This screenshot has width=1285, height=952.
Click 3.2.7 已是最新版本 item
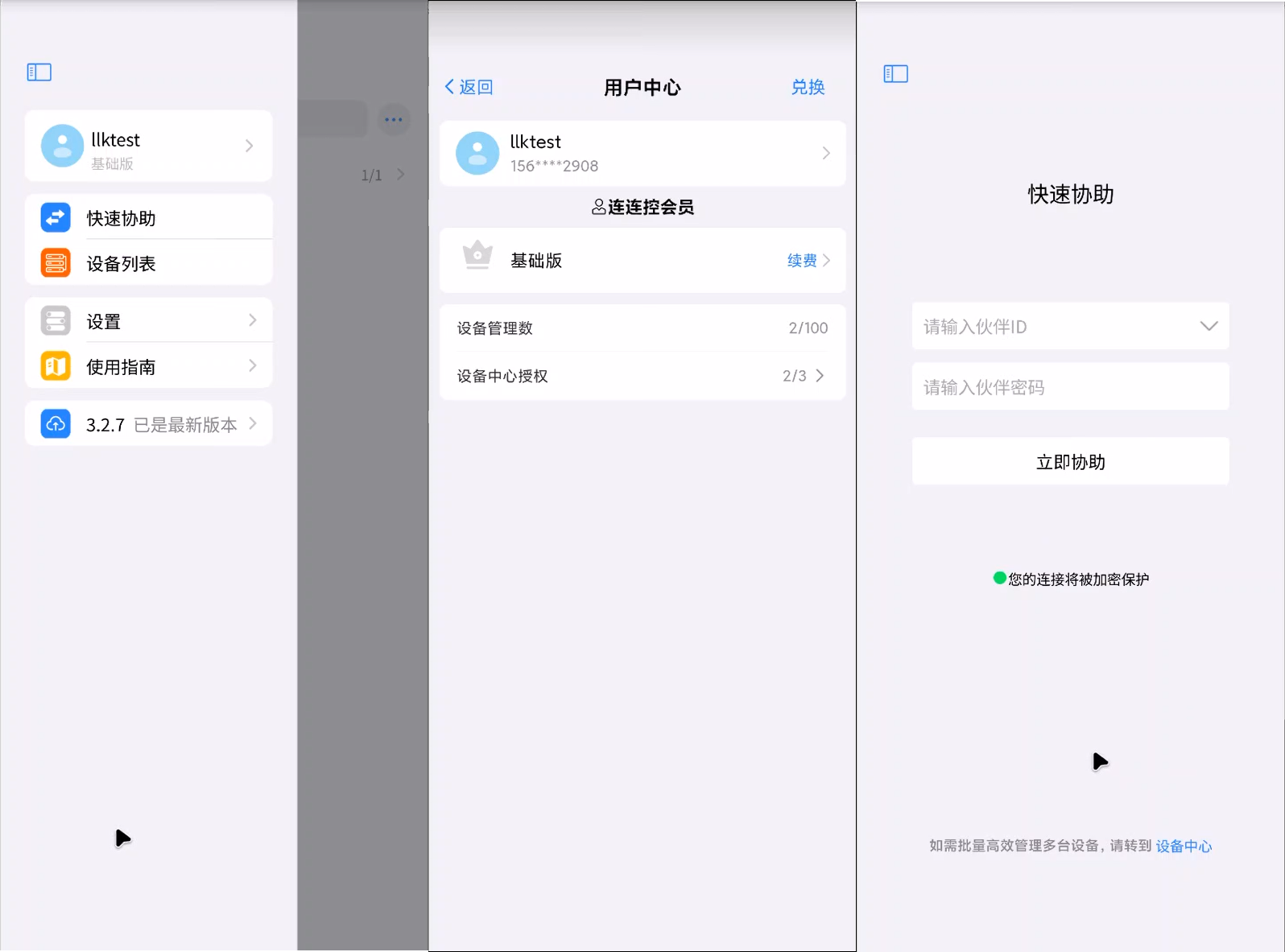click(149, 423)
